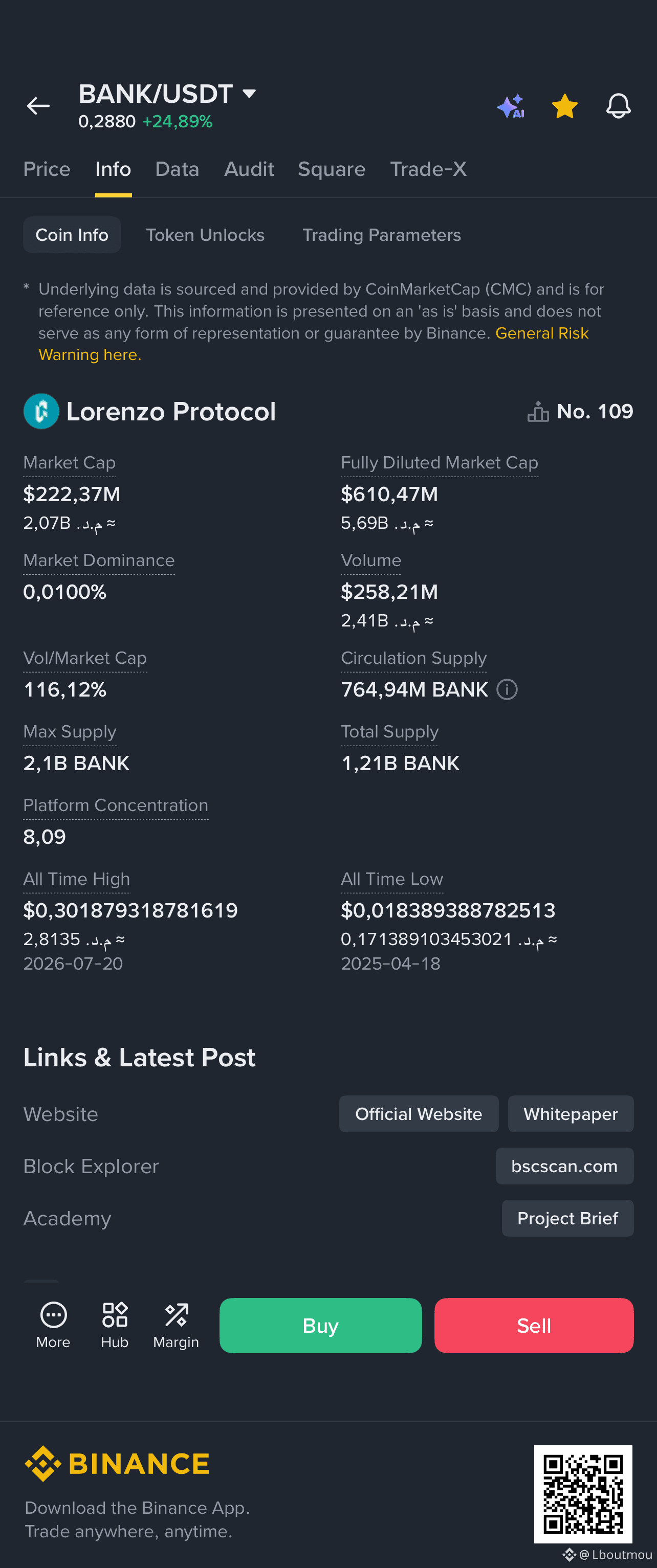657x1568 pixels.
Task: Open the bscscan.com block explorer
Action: (x=564, y=1166)
